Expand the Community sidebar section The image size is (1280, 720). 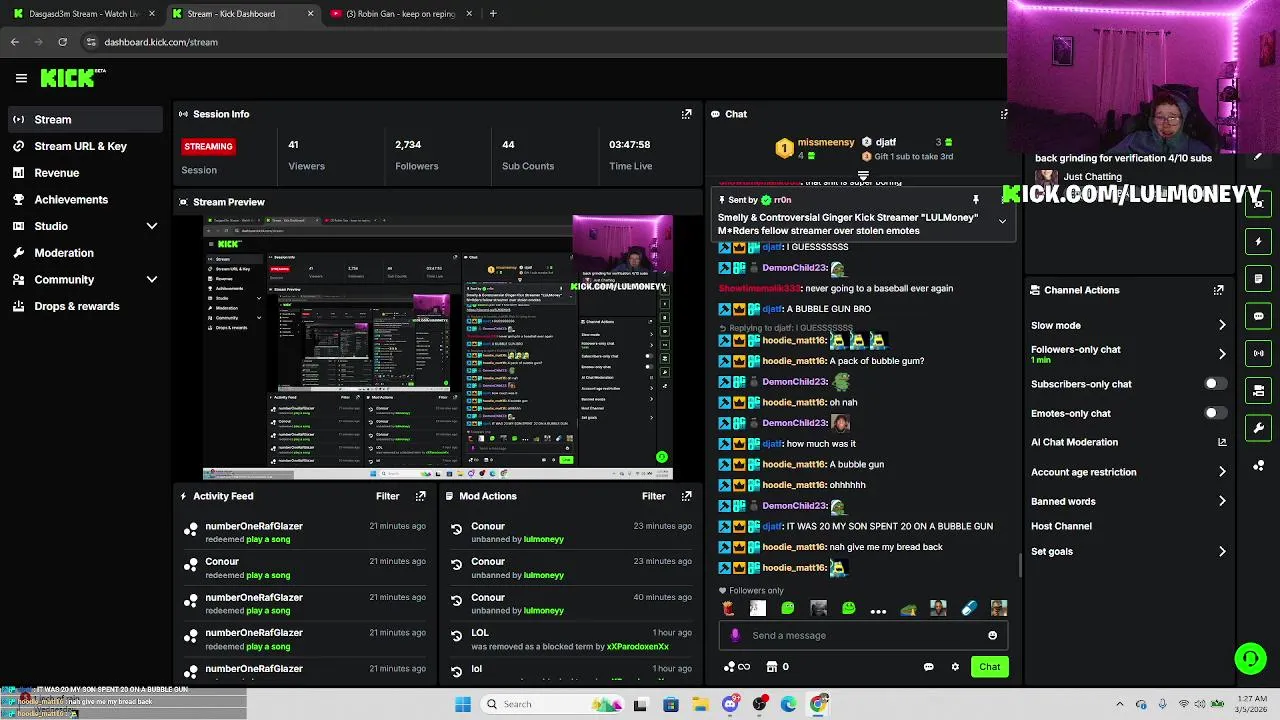click(x=152, y=280)
